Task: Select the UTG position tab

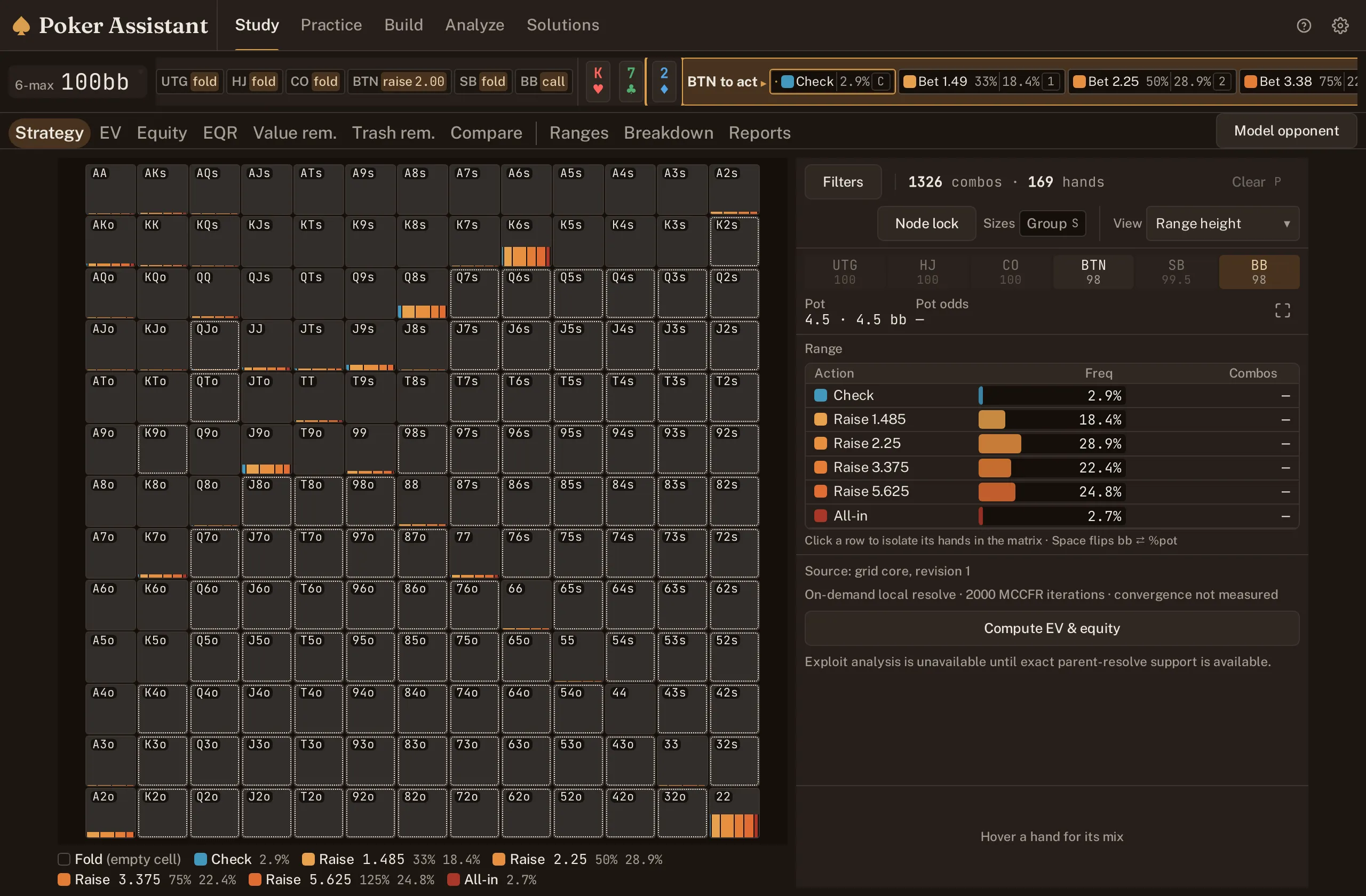Action: click(x=845, y=272)
